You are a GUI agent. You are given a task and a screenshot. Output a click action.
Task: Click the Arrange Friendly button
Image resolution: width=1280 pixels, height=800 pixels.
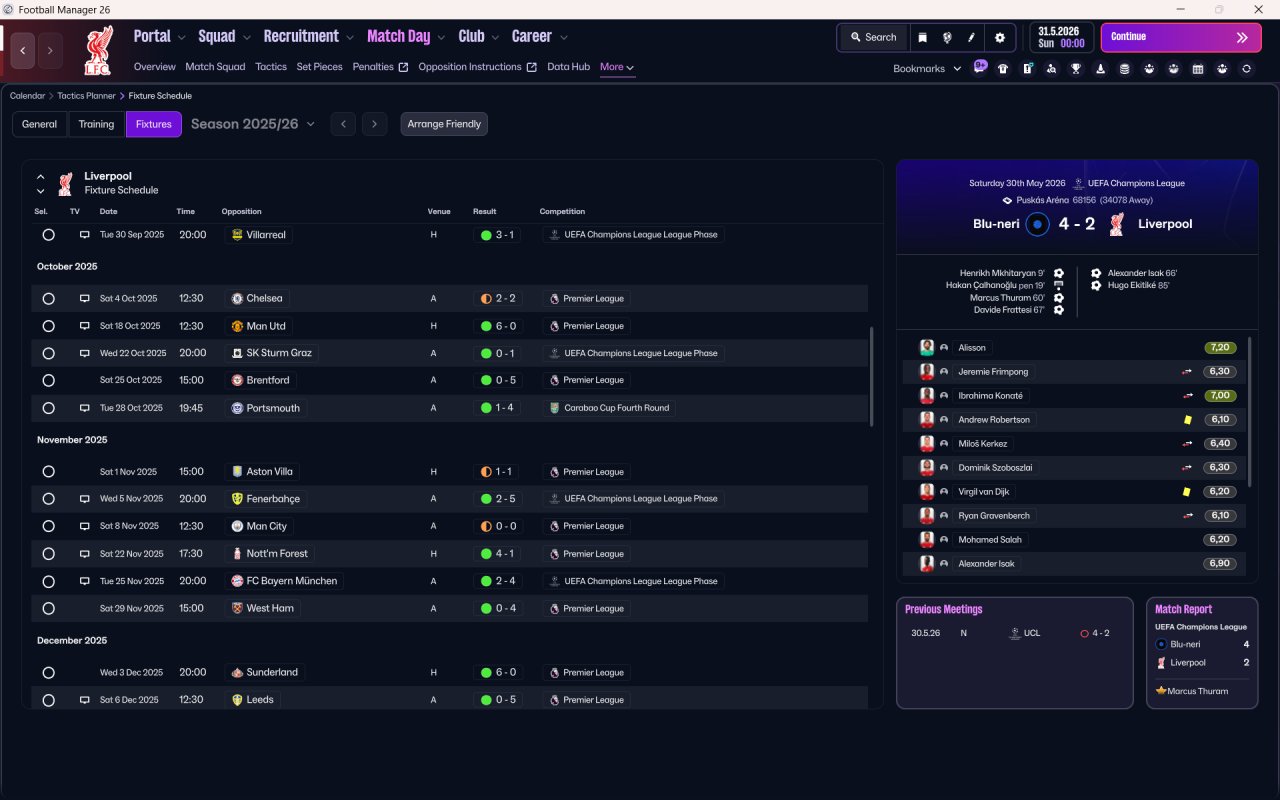(444, 124)
